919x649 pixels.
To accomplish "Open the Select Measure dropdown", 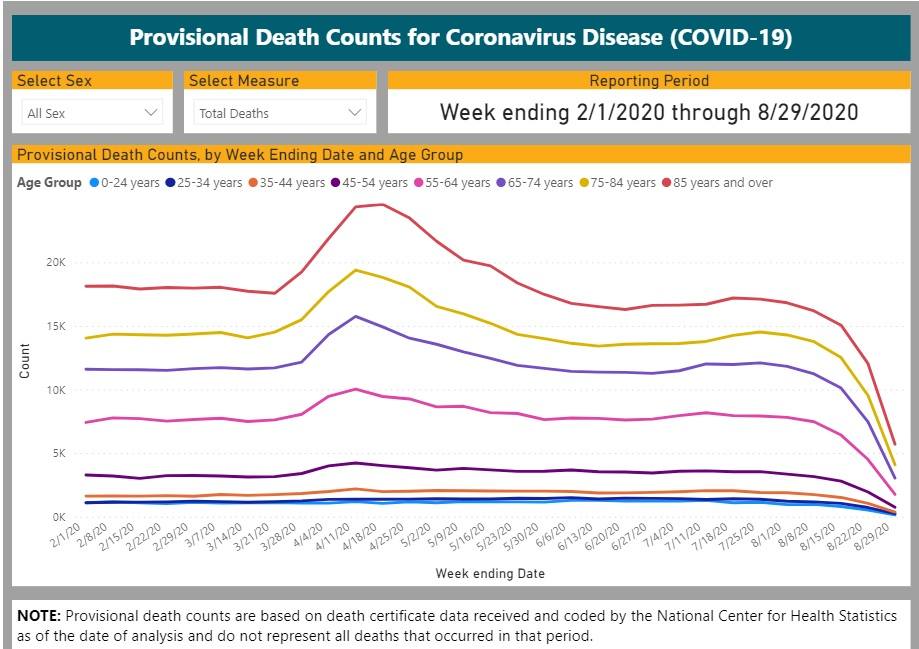I will [276, 112].
